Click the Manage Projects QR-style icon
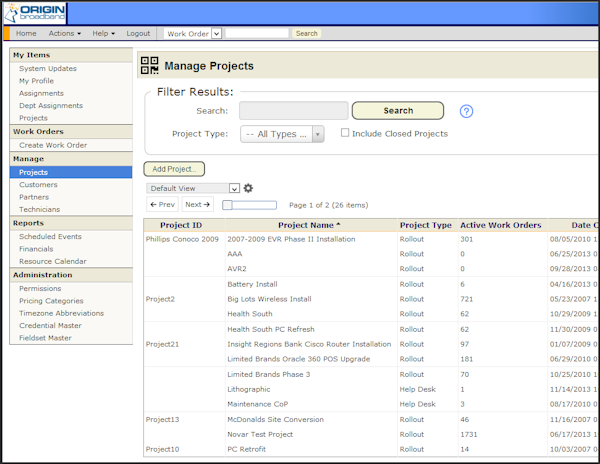600x464 pixels. click(x=150, y=65)
